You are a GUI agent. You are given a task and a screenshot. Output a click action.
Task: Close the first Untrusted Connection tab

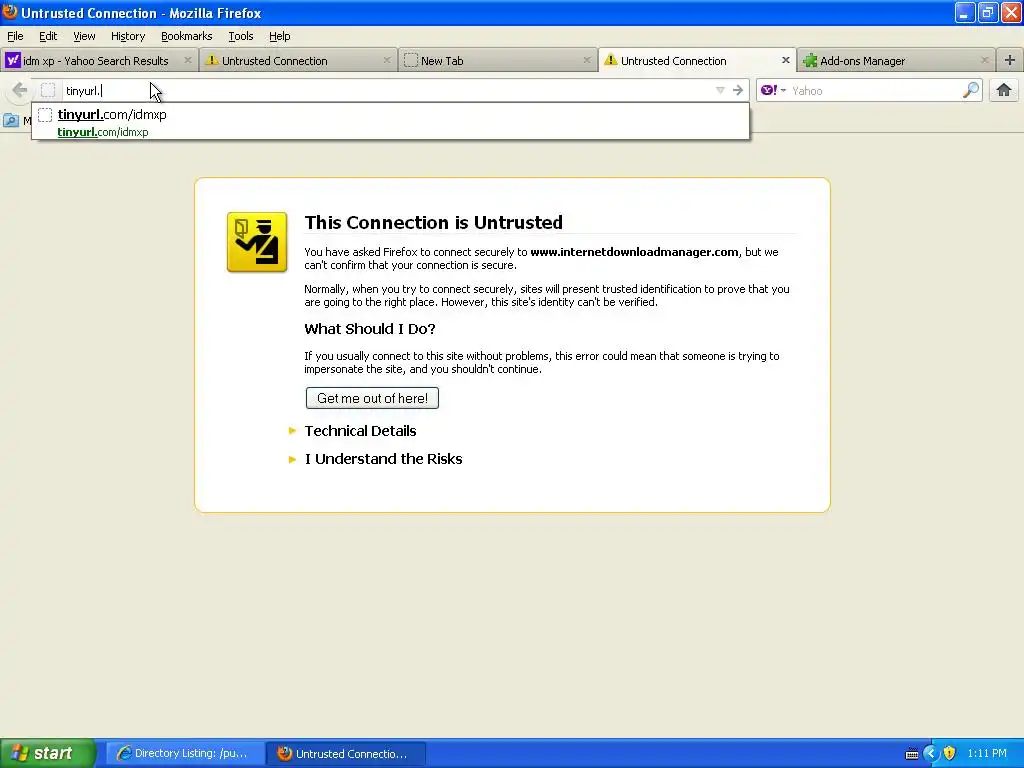[387, 60]
